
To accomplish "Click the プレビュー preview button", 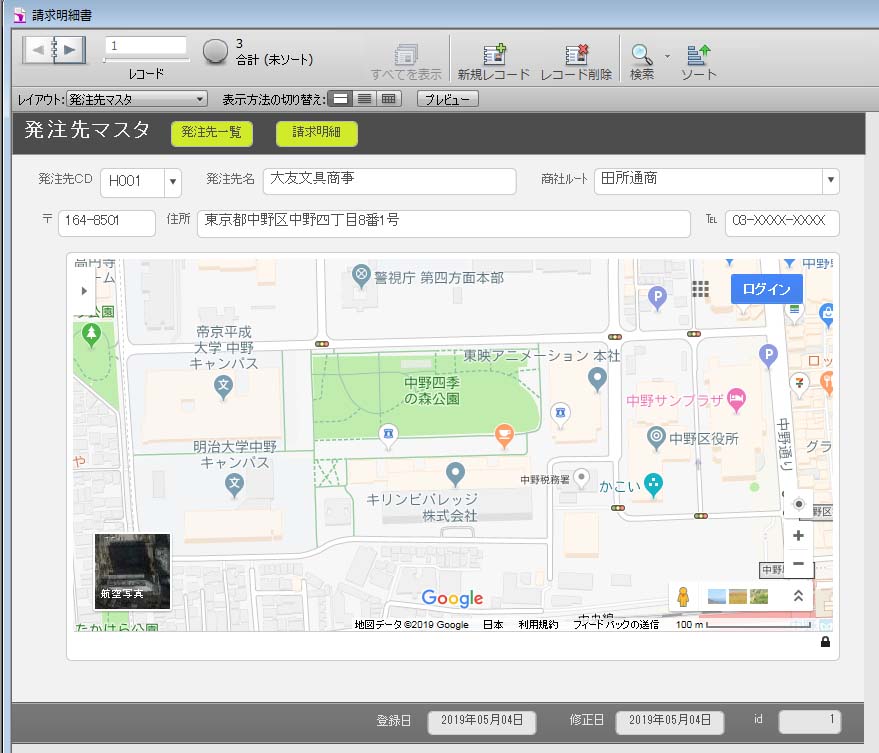I will [447, 99].
